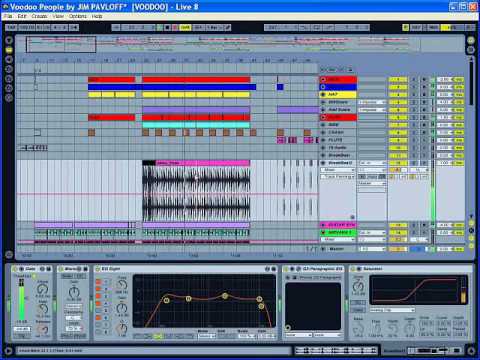This screenshot has height=360, width=480.
Task: Open BreakBeat 2 Mixer device chooser
Action: coord(338,170)
